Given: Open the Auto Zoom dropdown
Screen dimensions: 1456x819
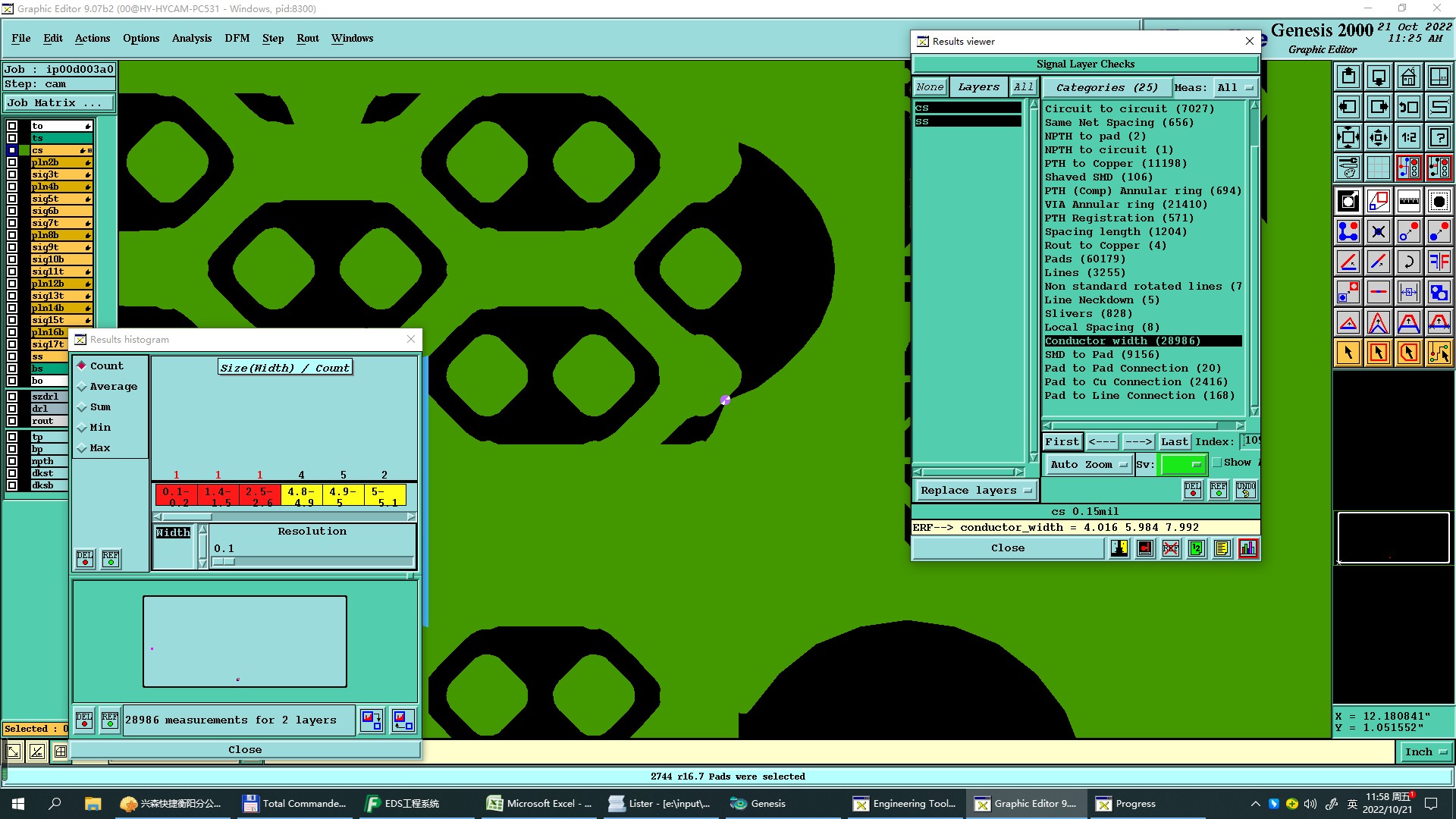Looking at the screenshot, I should (1089, 464).
